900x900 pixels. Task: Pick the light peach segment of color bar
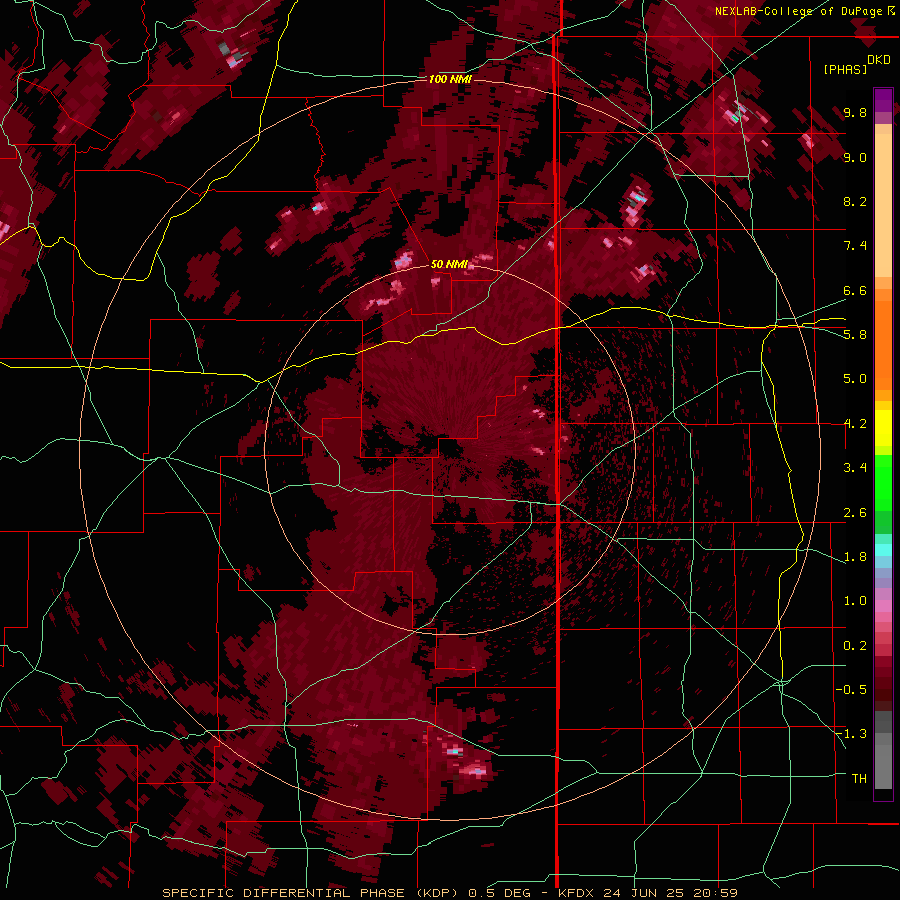(x=883, y=205)
